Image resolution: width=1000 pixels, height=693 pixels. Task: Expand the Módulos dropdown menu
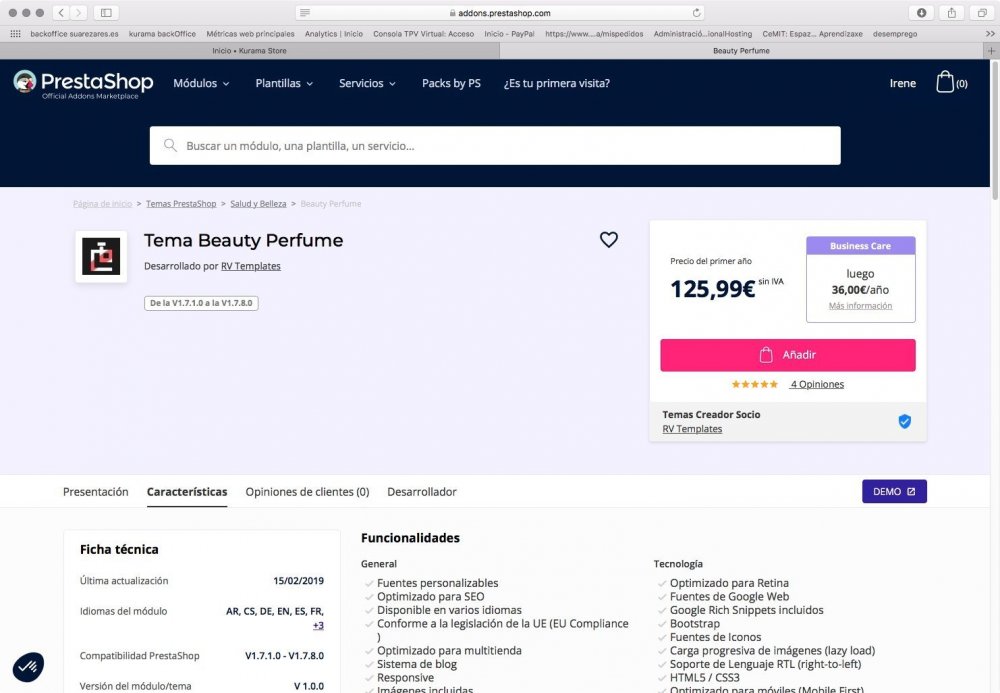pos(201,83)
